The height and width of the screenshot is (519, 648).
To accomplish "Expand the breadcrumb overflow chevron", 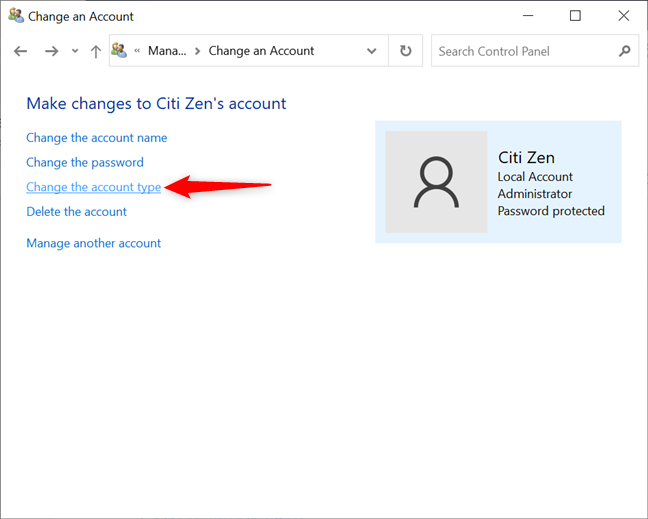I will click(137, 51).
